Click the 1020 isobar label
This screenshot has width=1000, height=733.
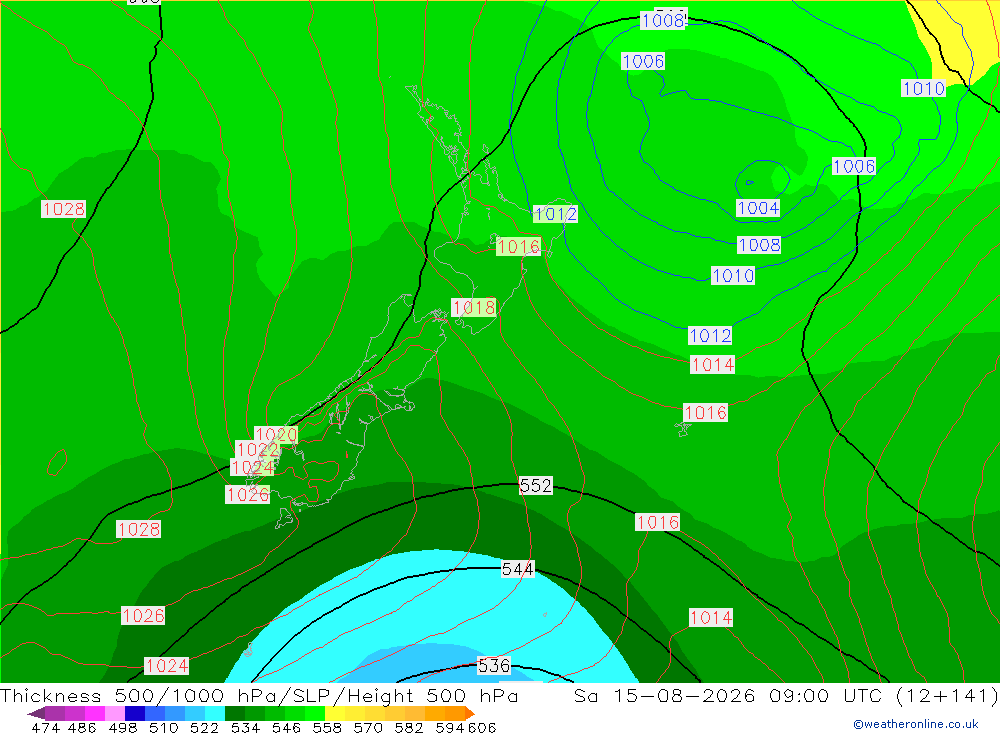tap(276, 435)
